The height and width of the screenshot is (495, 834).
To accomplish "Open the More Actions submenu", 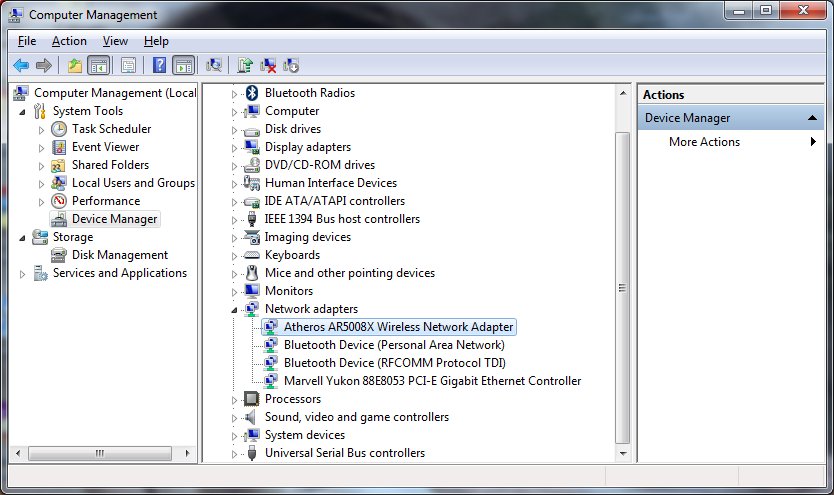I will (731, 141).
